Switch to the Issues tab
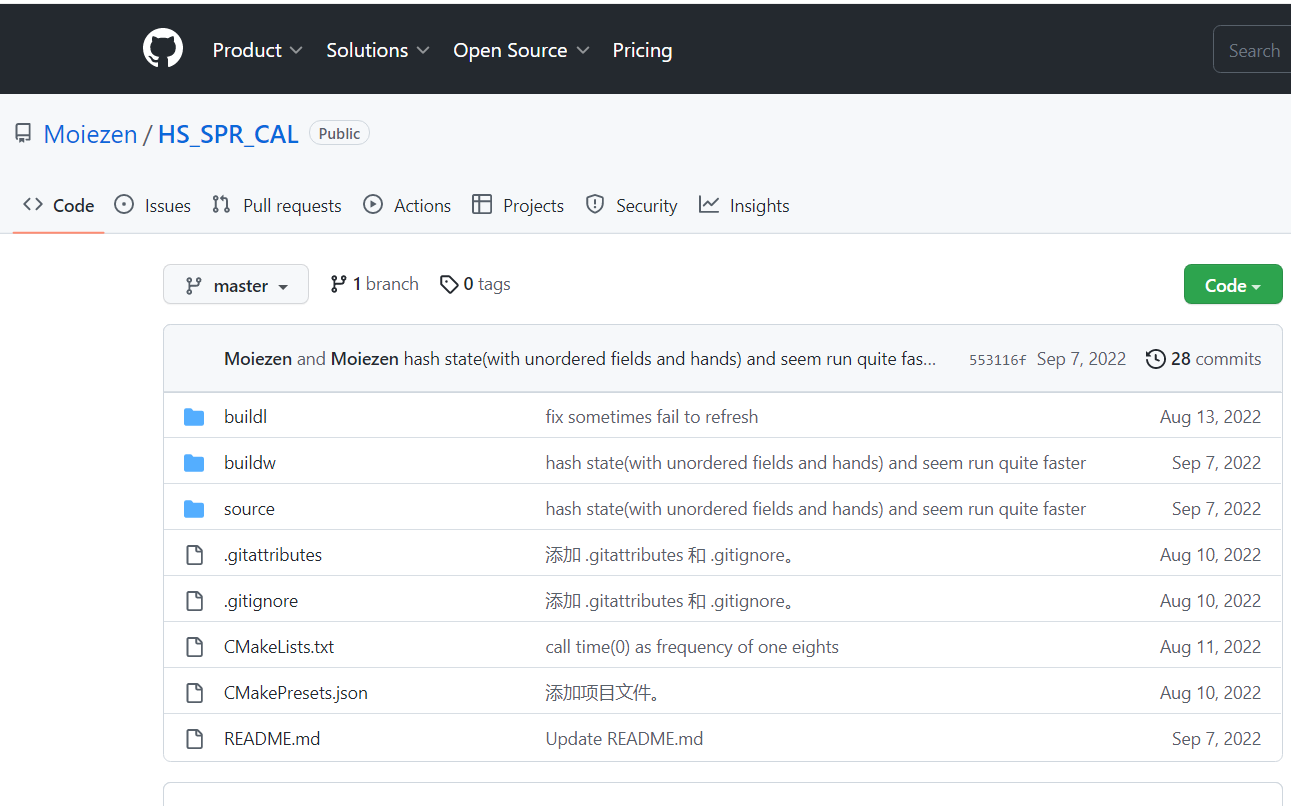 coord(153,205)
